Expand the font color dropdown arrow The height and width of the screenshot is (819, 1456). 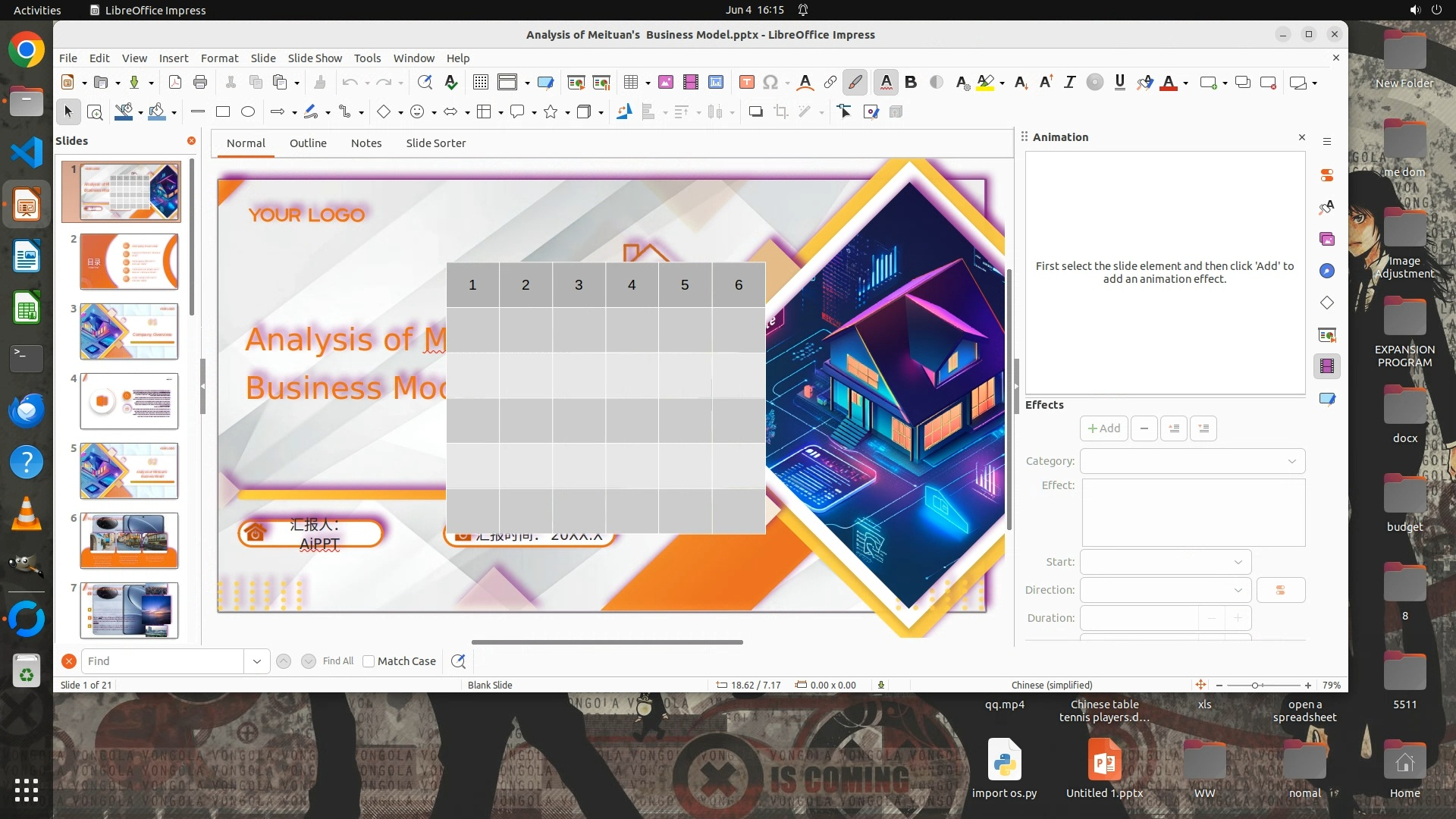(1185, 83)
